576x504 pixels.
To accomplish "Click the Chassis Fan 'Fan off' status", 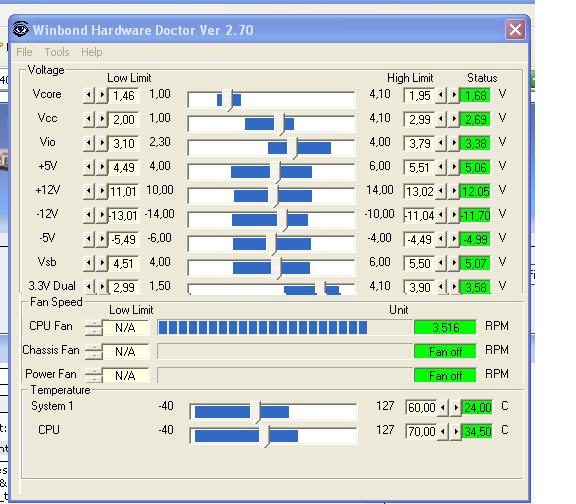I will (x=445, y=352).
